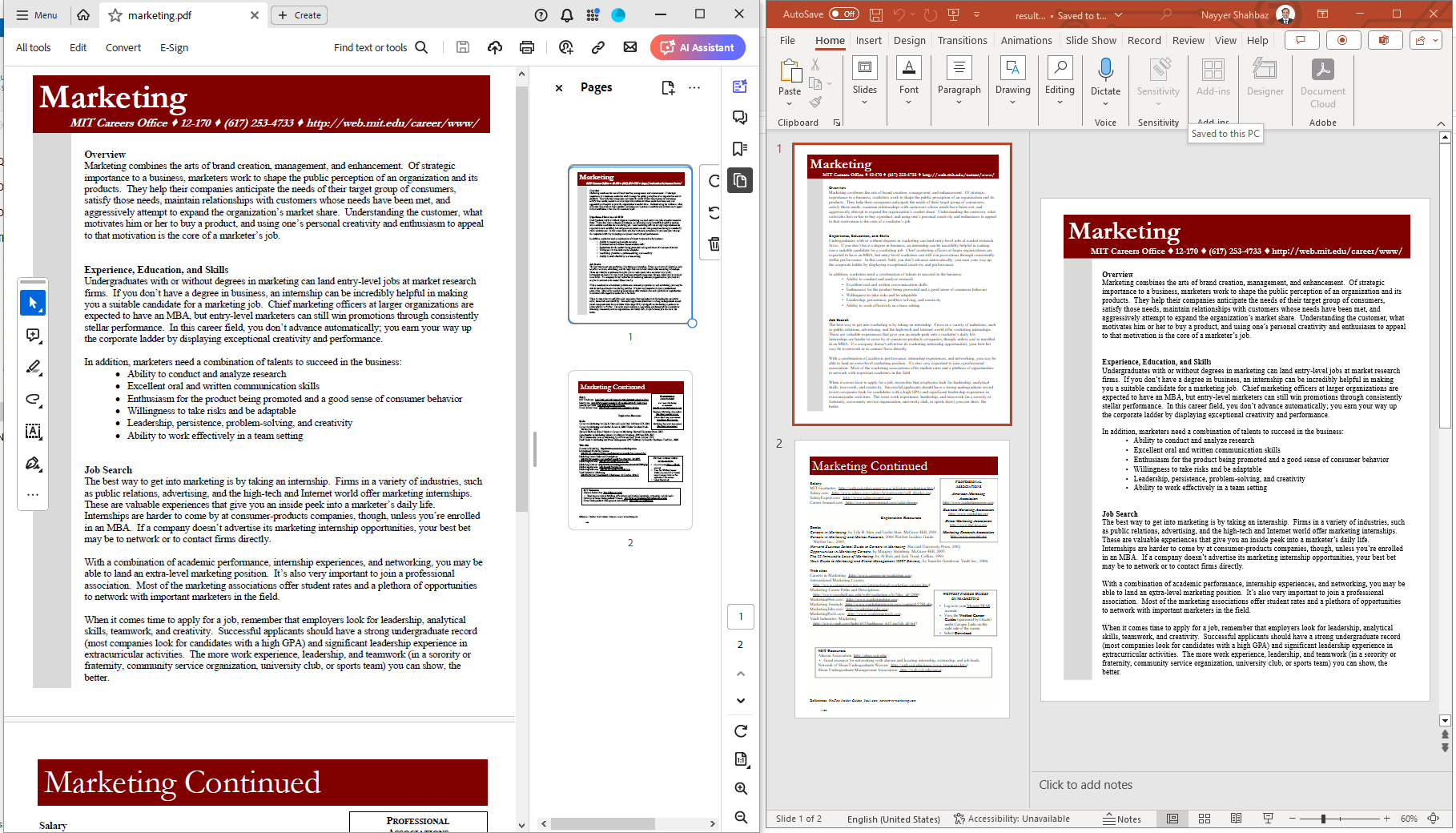Choose the highlighter pen tool
This screenshot has height=833, width=1456.
click(x=33, y=367)
